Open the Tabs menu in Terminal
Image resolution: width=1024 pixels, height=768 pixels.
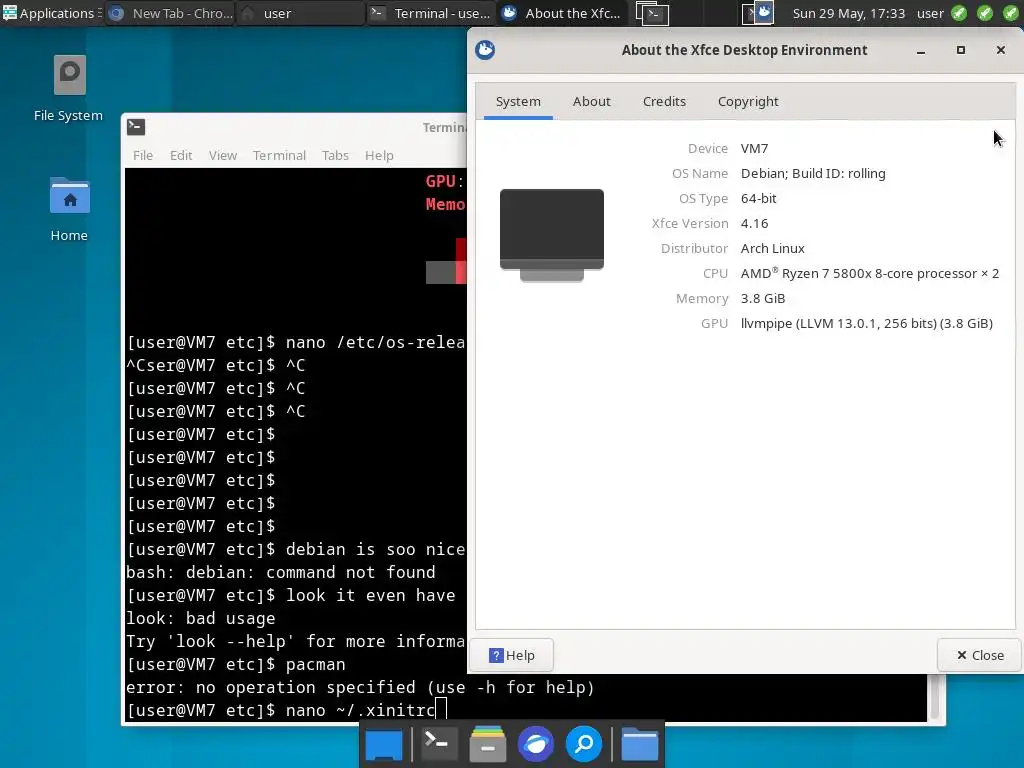point(335,155)
